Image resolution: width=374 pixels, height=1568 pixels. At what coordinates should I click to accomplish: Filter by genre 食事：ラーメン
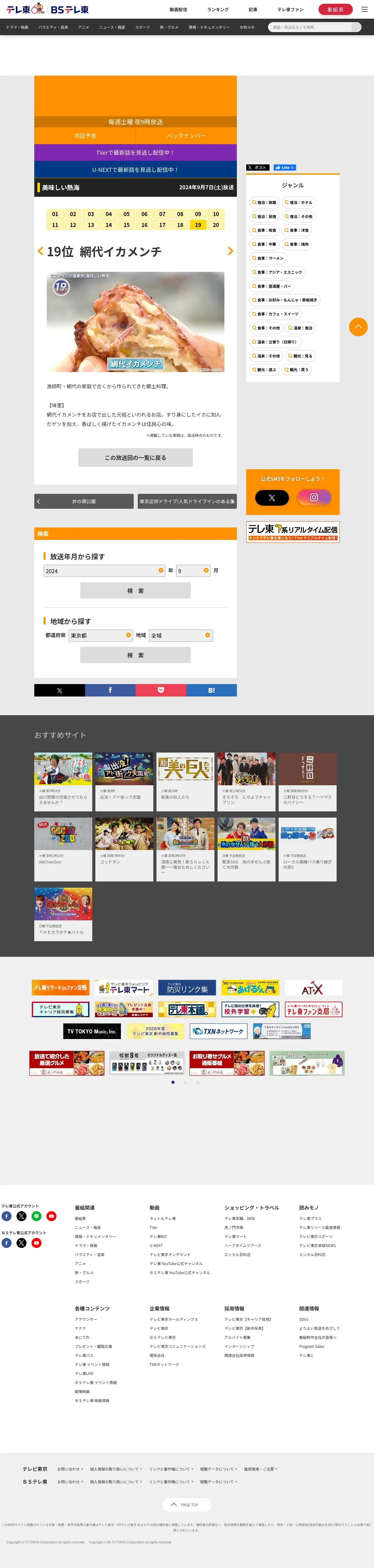[x=267, y=258]
